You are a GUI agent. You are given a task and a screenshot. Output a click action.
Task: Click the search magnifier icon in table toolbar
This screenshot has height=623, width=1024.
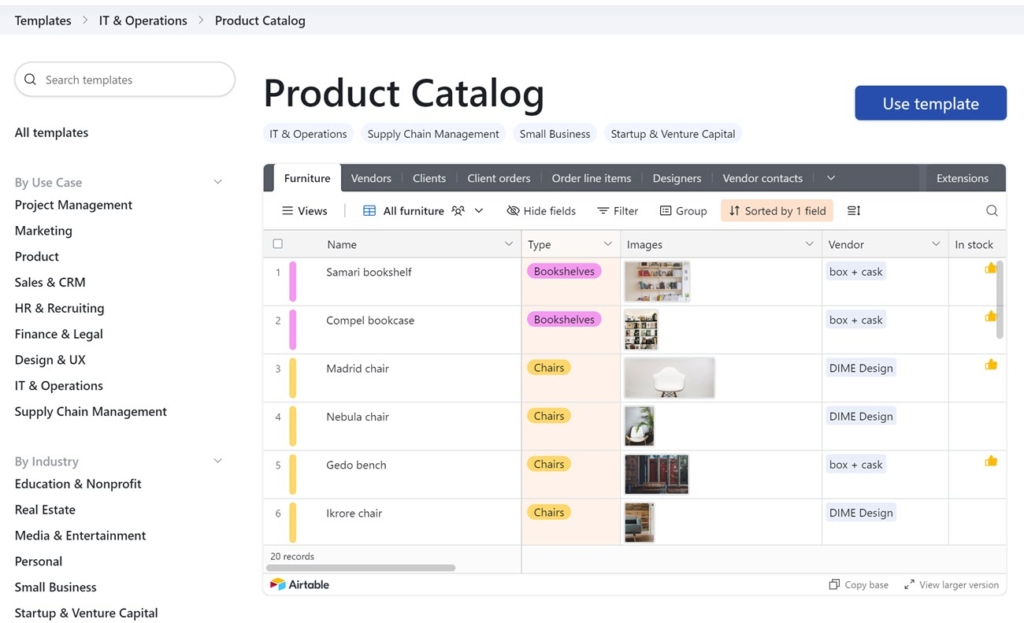pyautogui.click(x=991, y=211)
